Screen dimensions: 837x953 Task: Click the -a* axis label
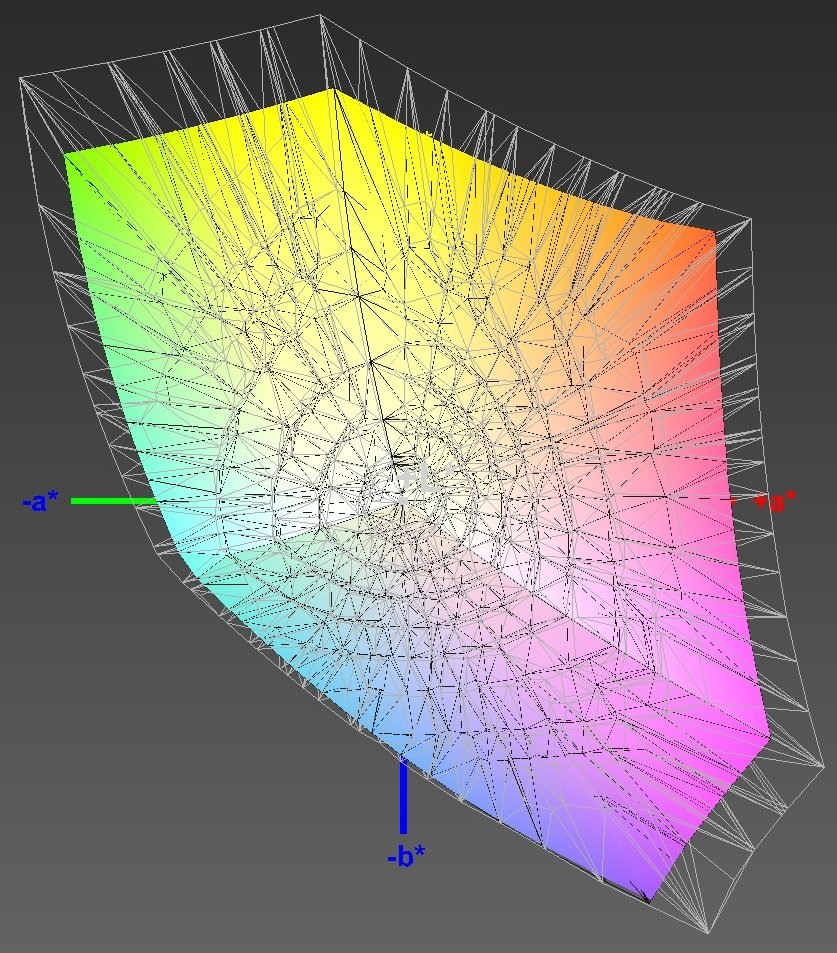point(41,502)
